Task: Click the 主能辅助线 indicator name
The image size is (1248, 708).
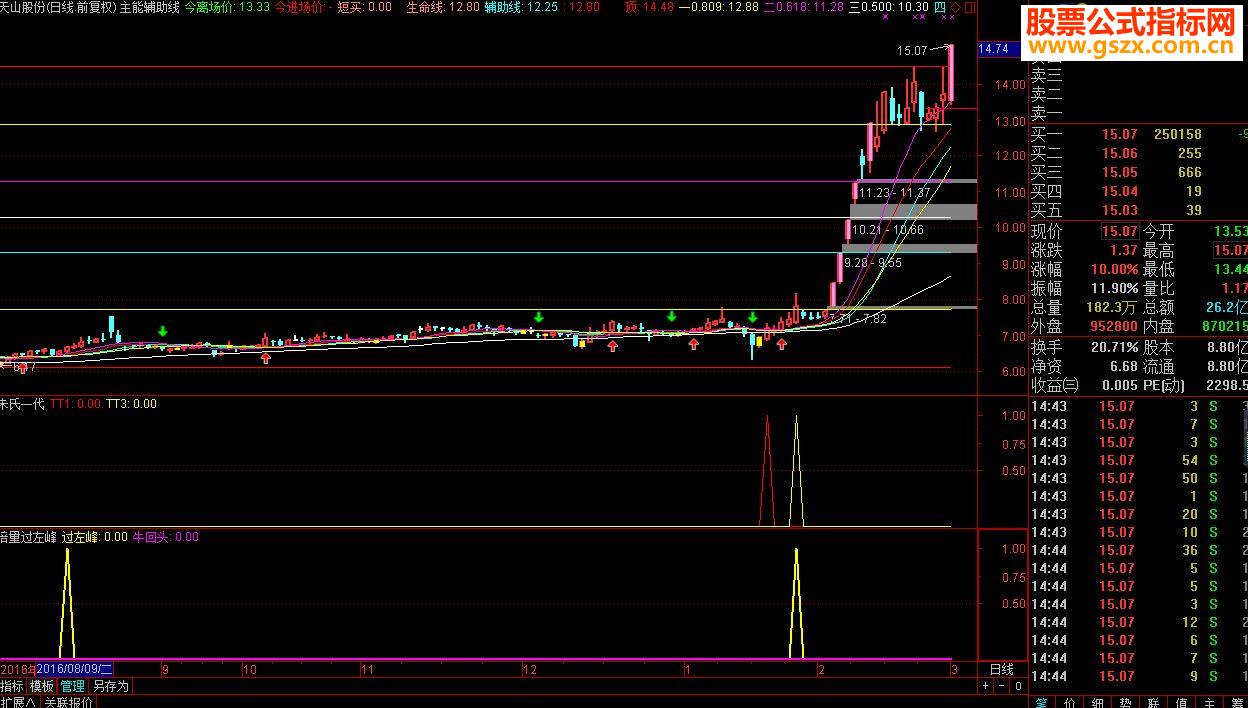Action: point(149,7)
